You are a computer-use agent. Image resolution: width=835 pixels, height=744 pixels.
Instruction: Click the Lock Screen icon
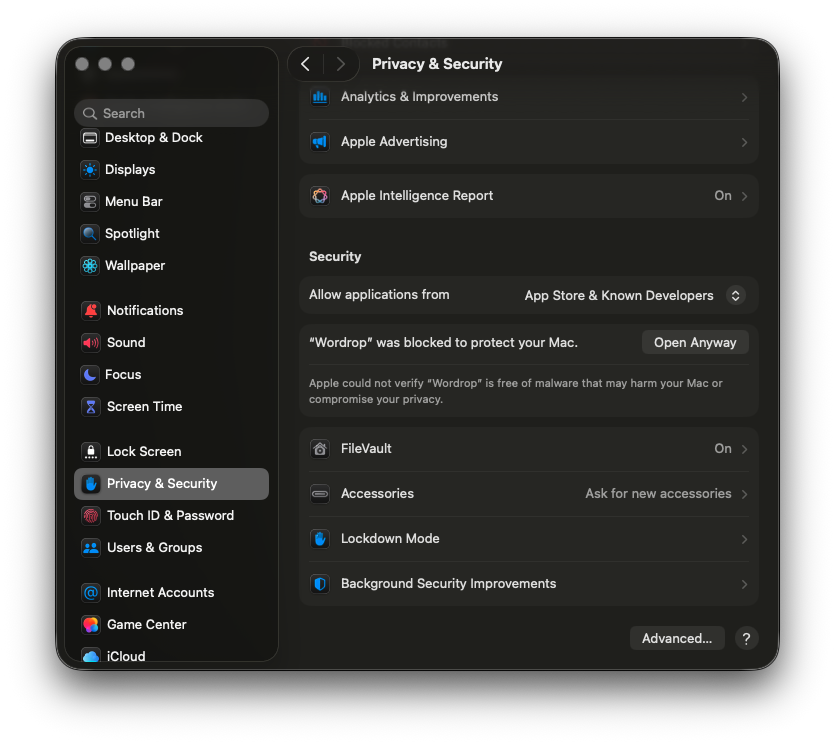pos(91,452)
